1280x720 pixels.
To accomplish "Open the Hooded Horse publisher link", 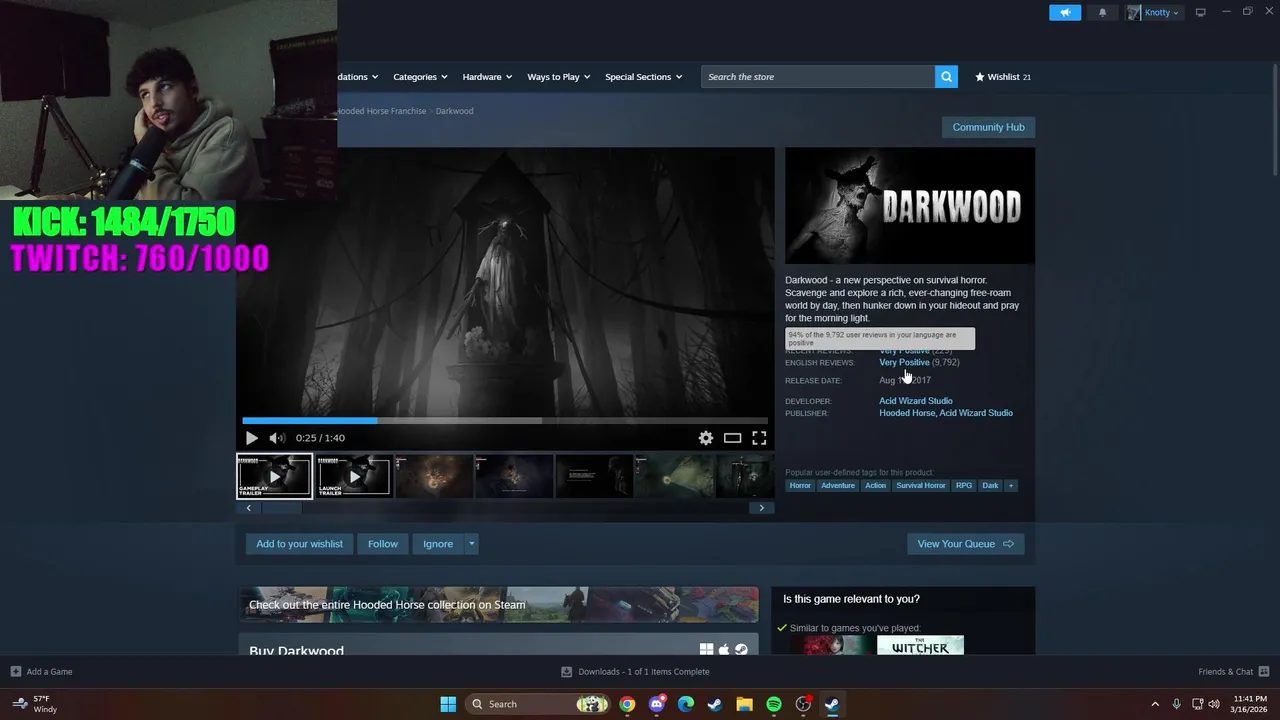I will pyautogui.click(x=907, y=413).
